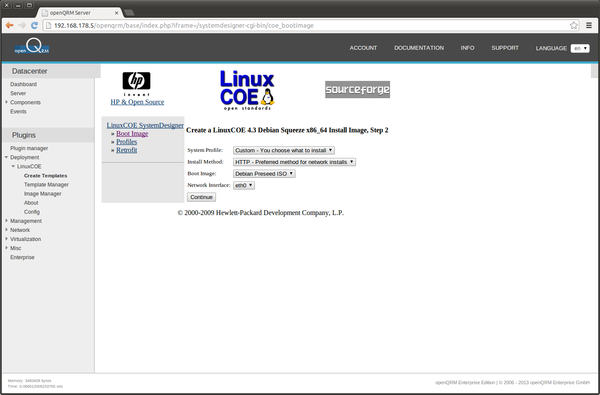Open the Boot Image dropdown
The height and width of the screenshot is (395, 600).
click(x=264, y=174)
